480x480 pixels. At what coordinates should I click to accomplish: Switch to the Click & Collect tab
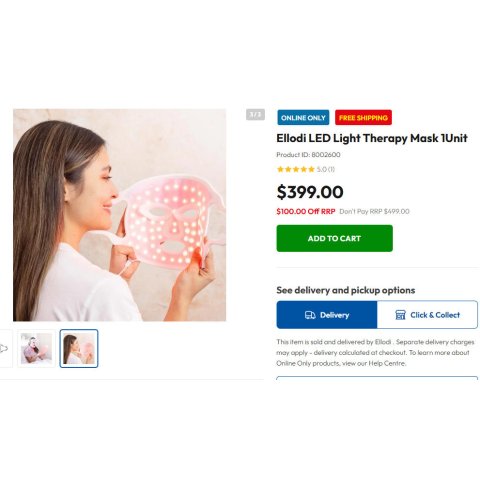(x=427, y=315)
